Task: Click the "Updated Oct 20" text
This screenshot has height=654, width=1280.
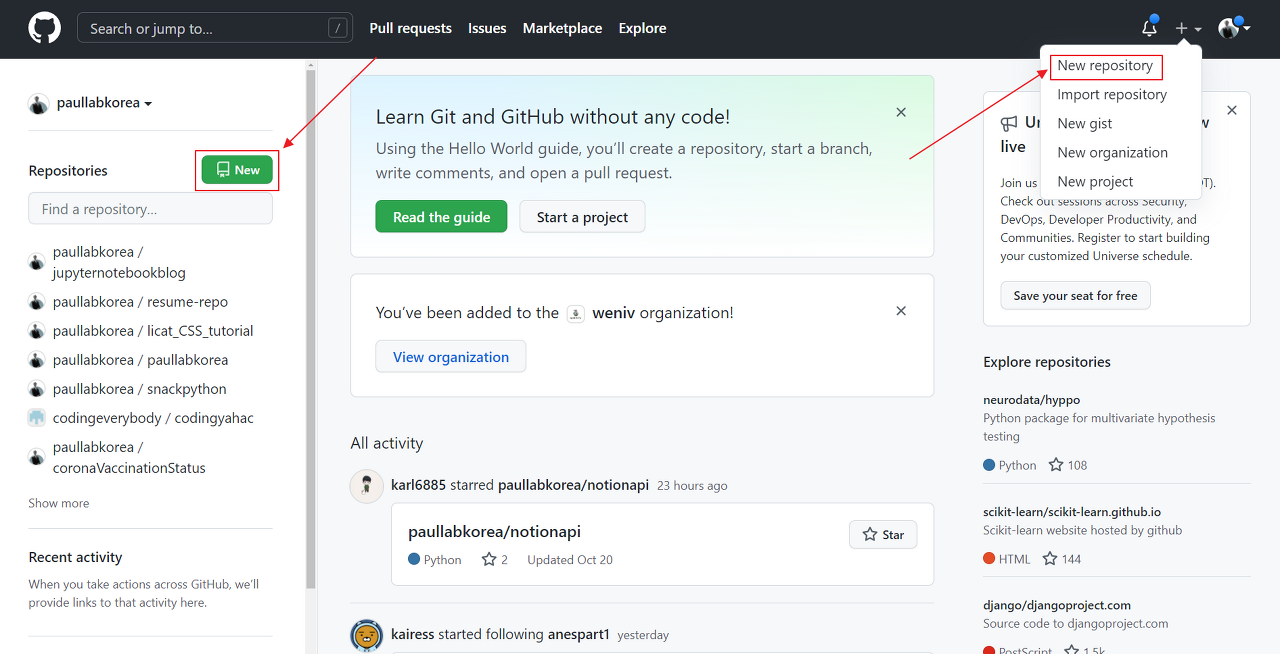Action: click(570, 560)
